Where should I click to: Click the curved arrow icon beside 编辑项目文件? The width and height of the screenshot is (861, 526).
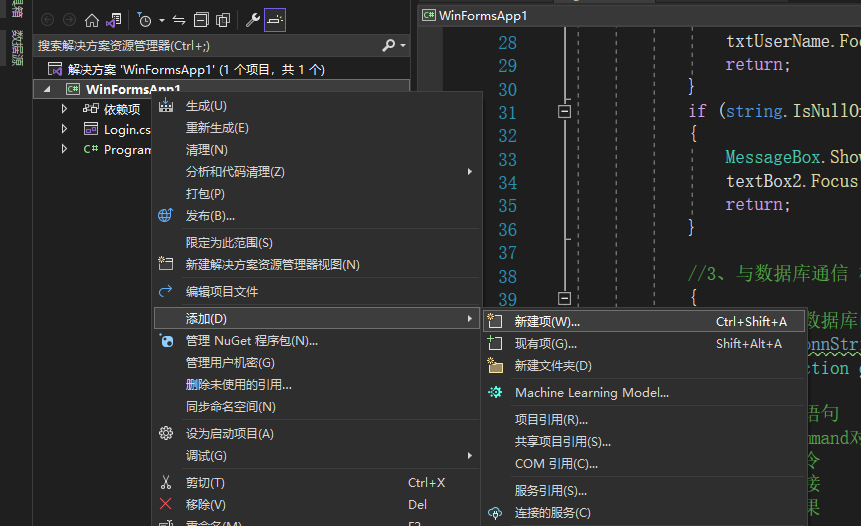[165, 291]
